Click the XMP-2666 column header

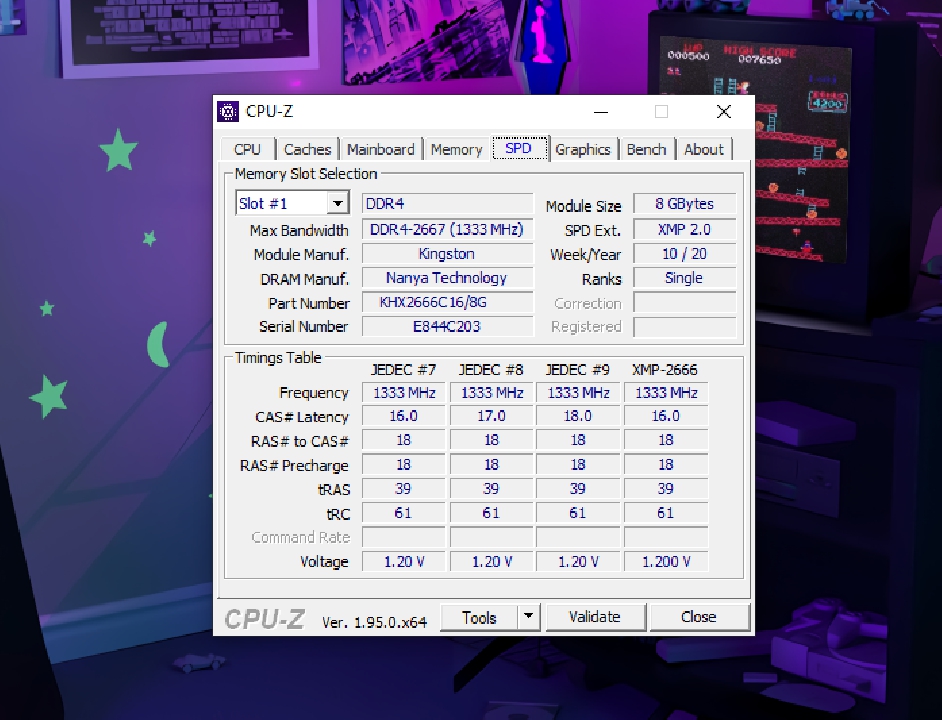665,370
